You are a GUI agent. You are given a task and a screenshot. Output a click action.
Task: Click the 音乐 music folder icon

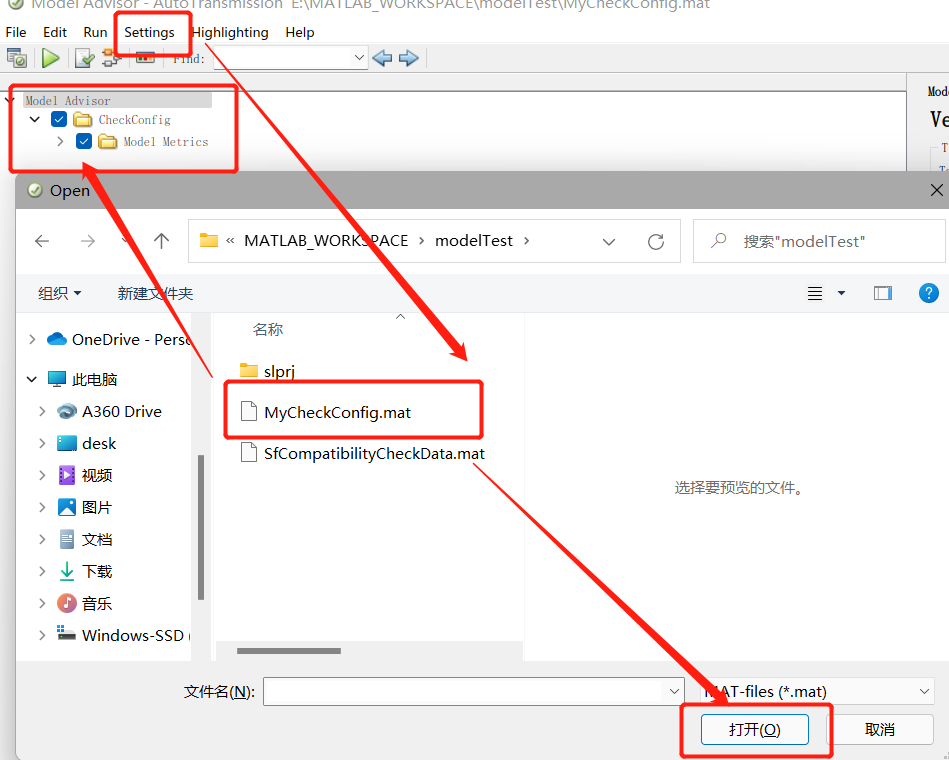67,603
